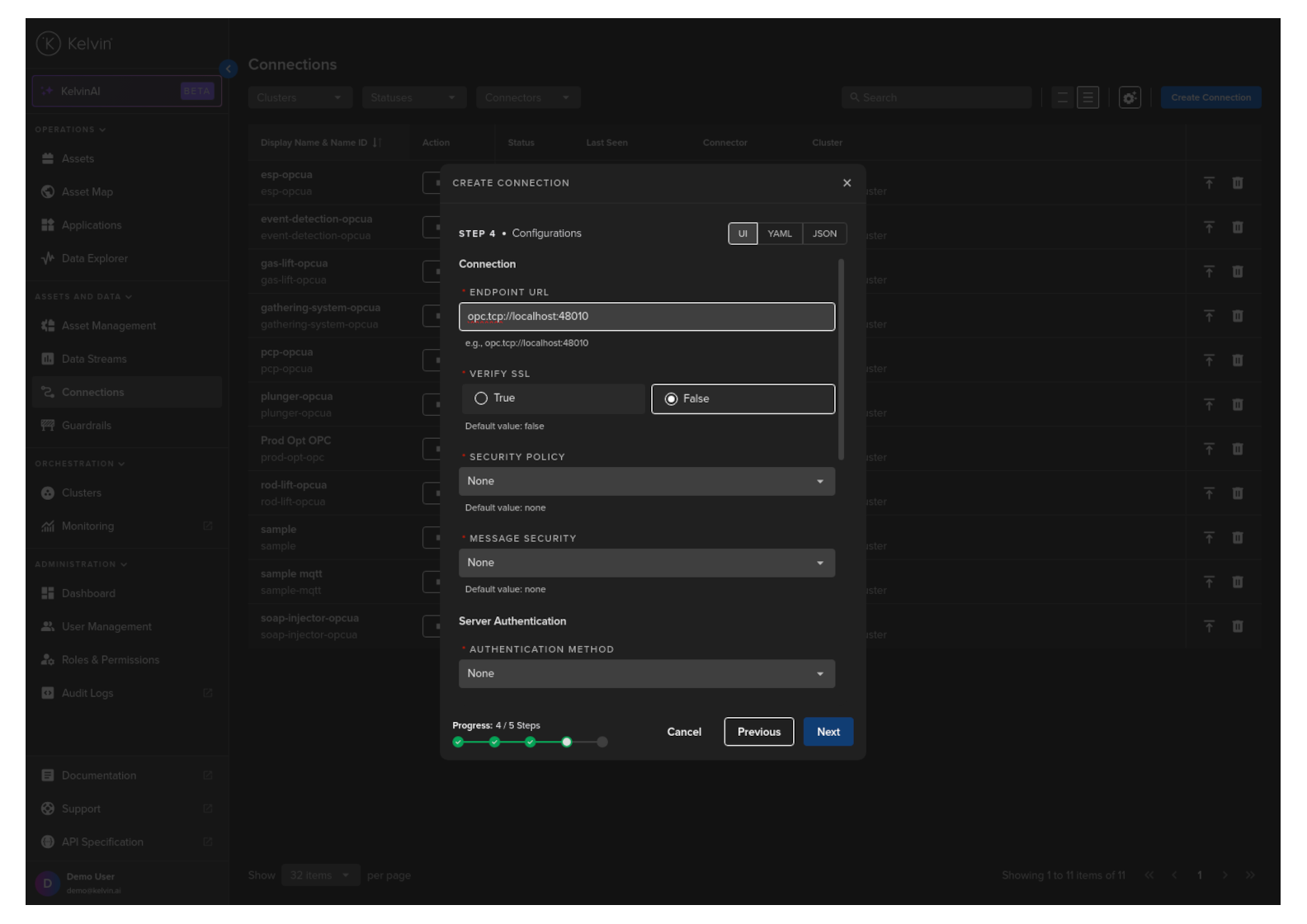Switch to the JSON configuration tab
This screenshot has height=924, width=1307.
824,233
